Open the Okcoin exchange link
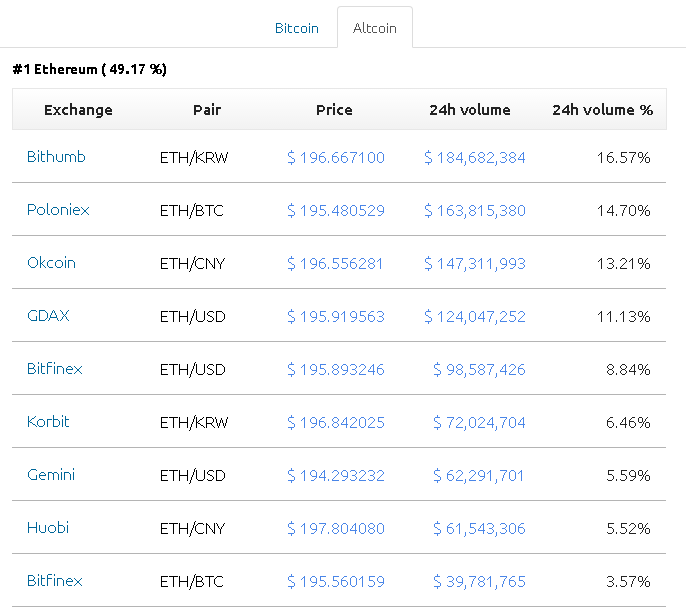This screenshot has width=686, height=610. 51,263
